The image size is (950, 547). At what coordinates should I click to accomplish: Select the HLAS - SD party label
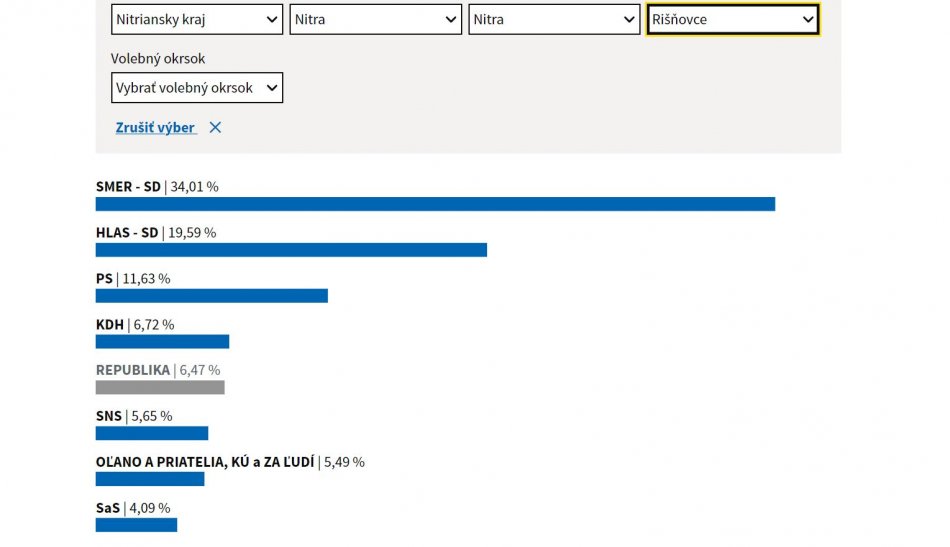point(127,233)
